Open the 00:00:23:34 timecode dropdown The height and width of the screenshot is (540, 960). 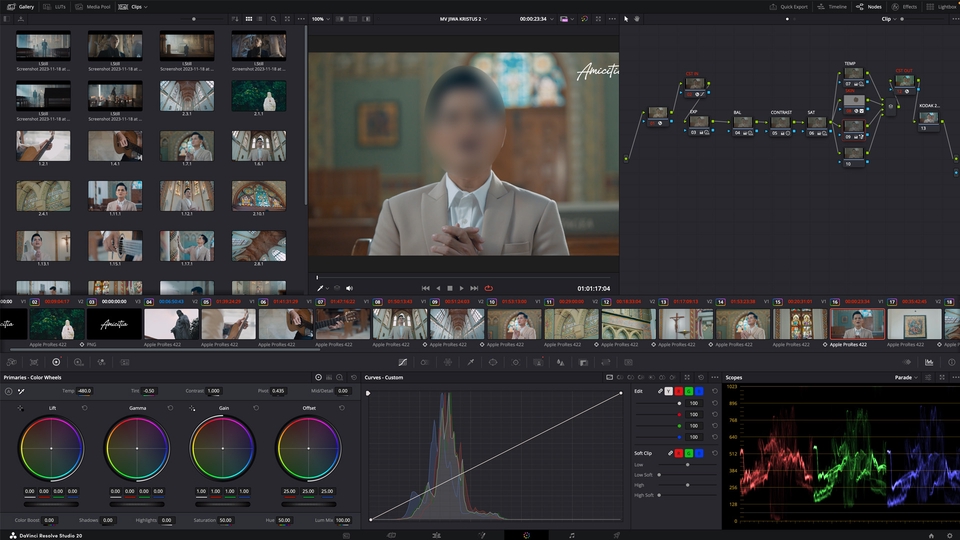(x=536, y=19)
